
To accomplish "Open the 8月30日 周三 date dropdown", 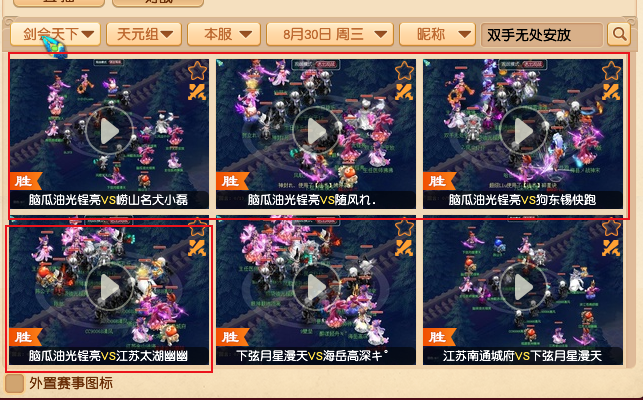I will point(330,34).
